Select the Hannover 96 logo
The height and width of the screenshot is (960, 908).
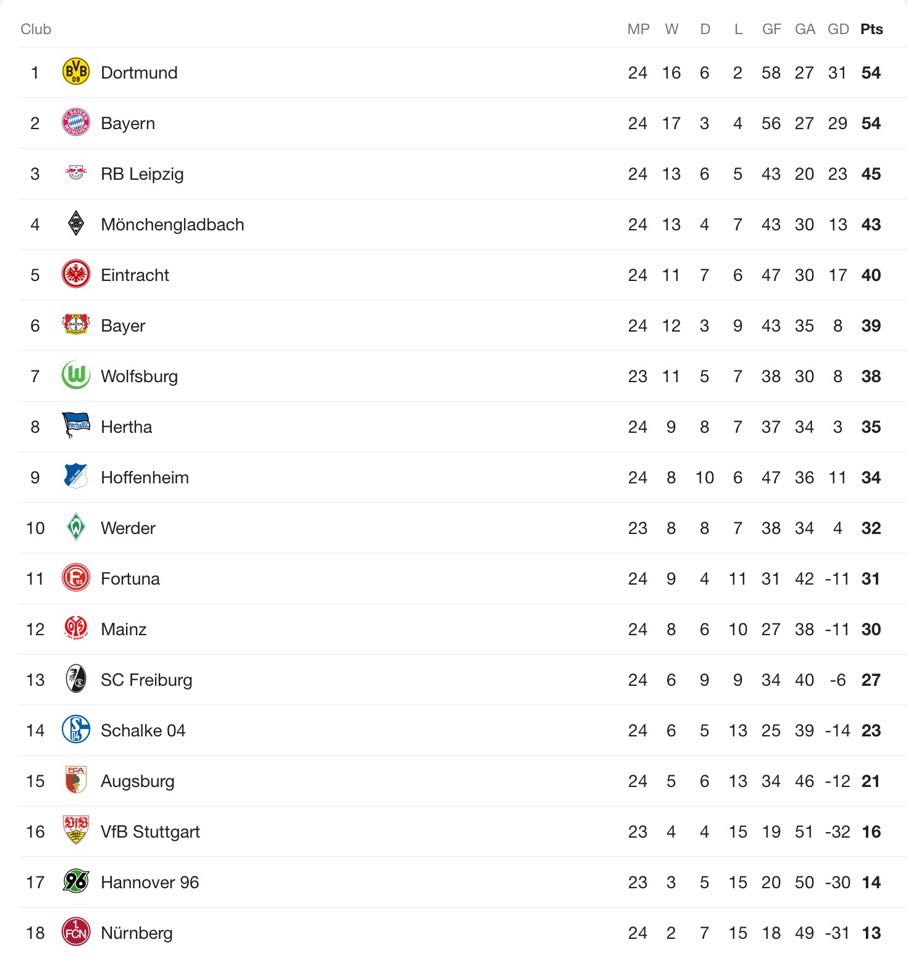click(x=76, y=882)
